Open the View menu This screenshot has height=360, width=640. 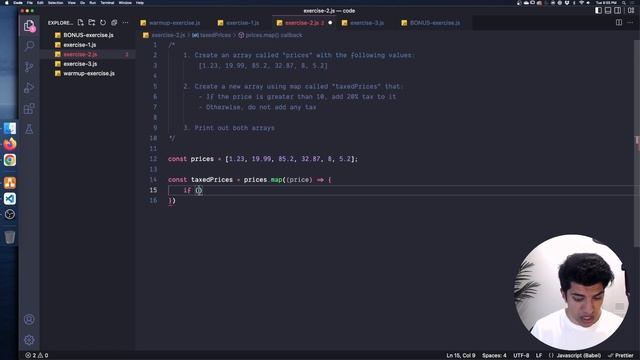pyautogui.click(x=71, y=2)
